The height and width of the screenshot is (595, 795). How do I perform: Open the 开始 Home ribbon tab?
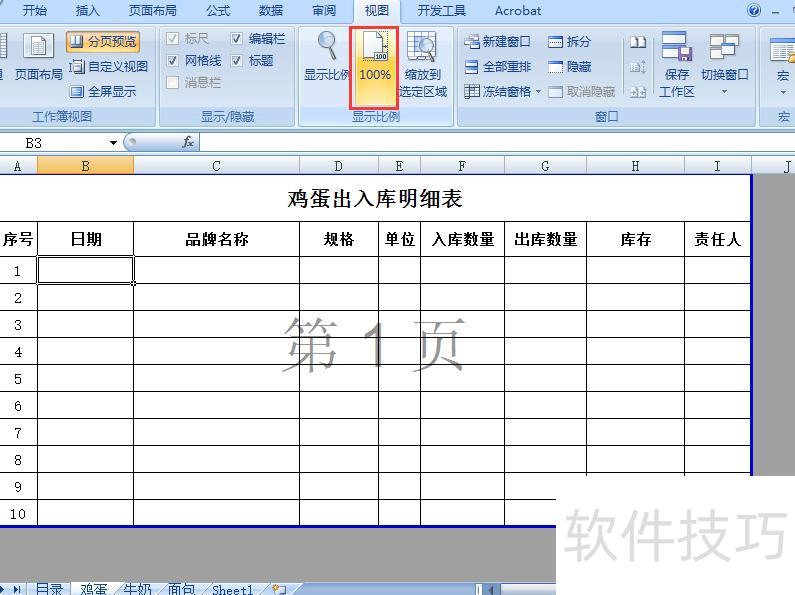(34, 11)
